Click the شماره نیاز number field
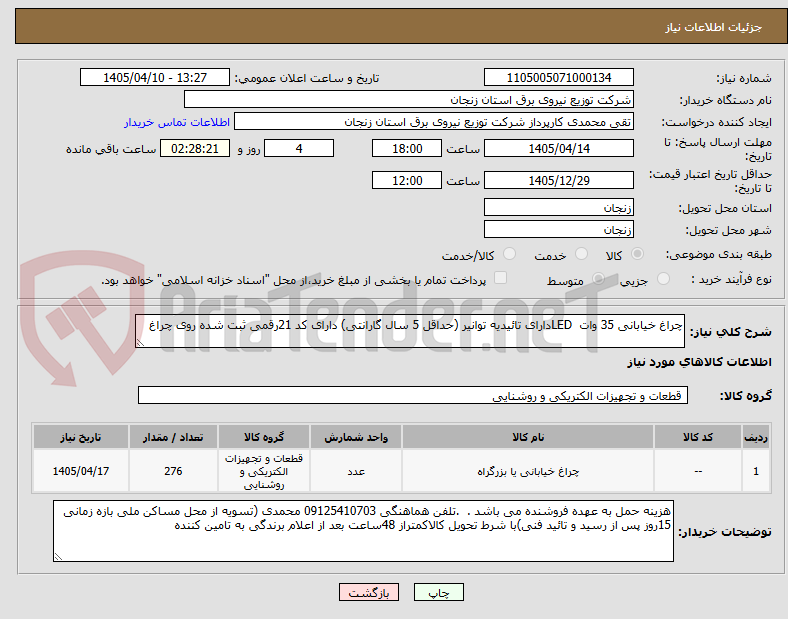 coord(559,77)
